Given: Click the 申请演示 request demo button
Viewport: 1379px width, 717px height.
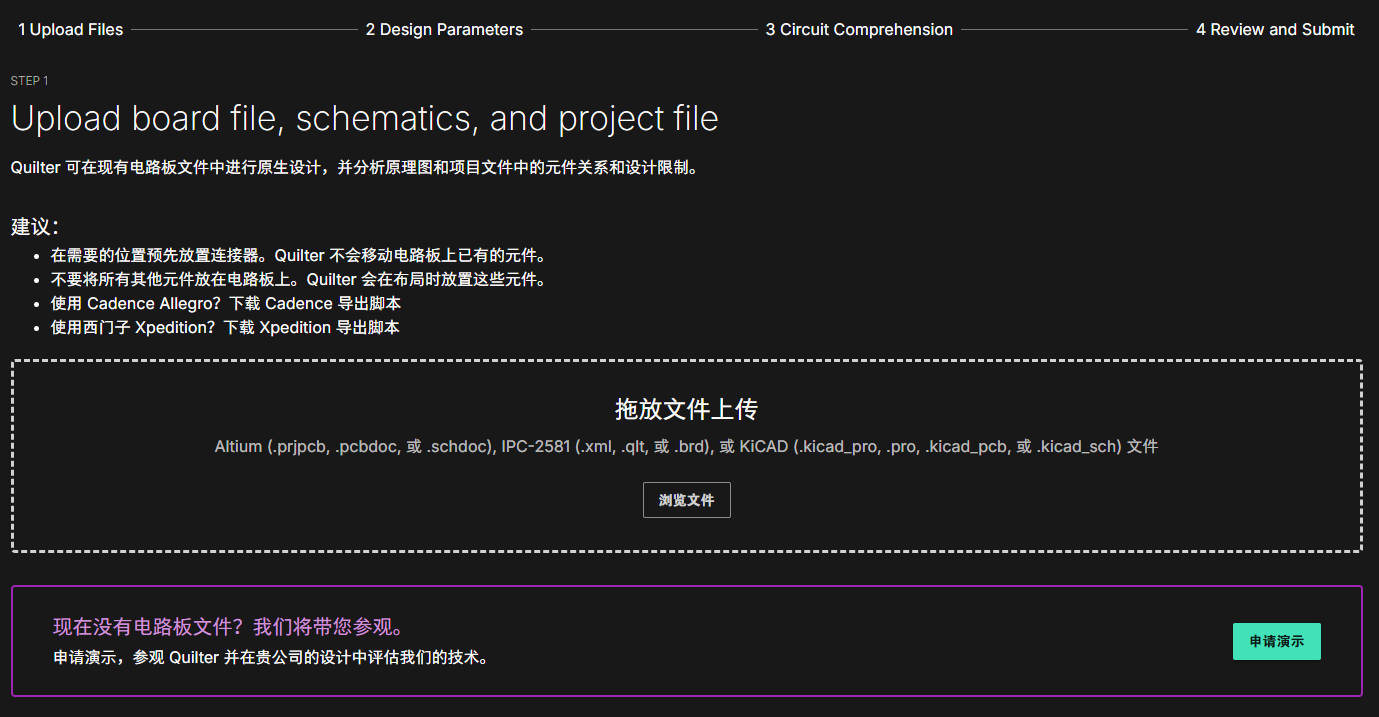Looking at the screenshot, I should (1277, 642).
